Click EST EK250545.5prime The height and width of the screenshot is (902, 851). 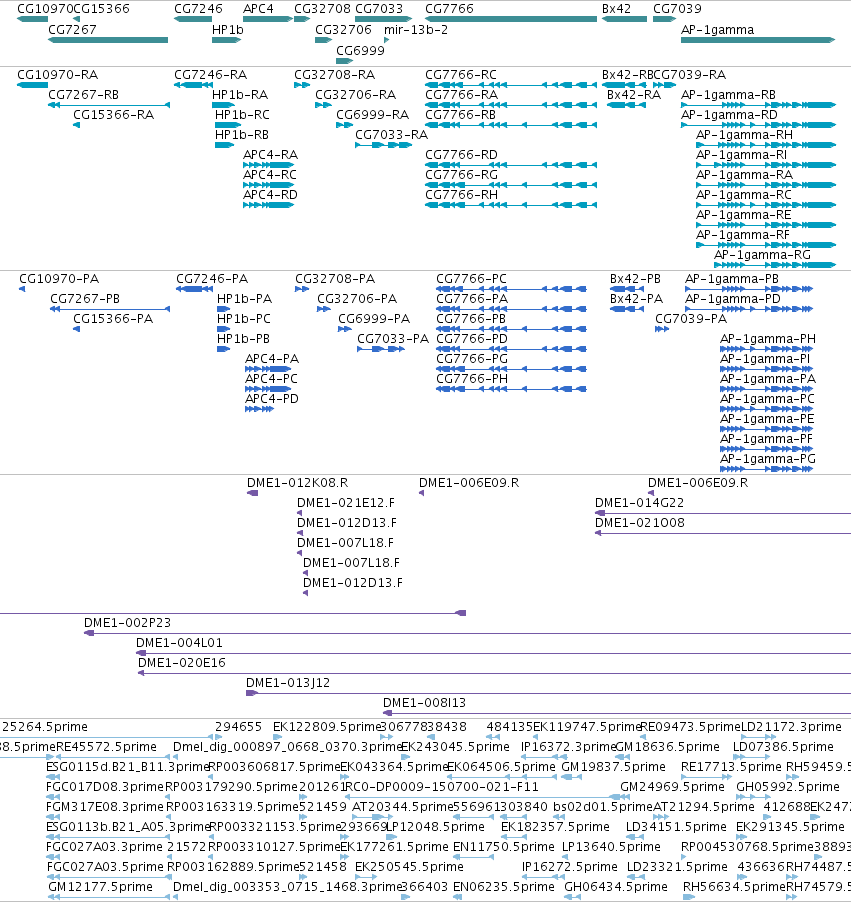409,867
